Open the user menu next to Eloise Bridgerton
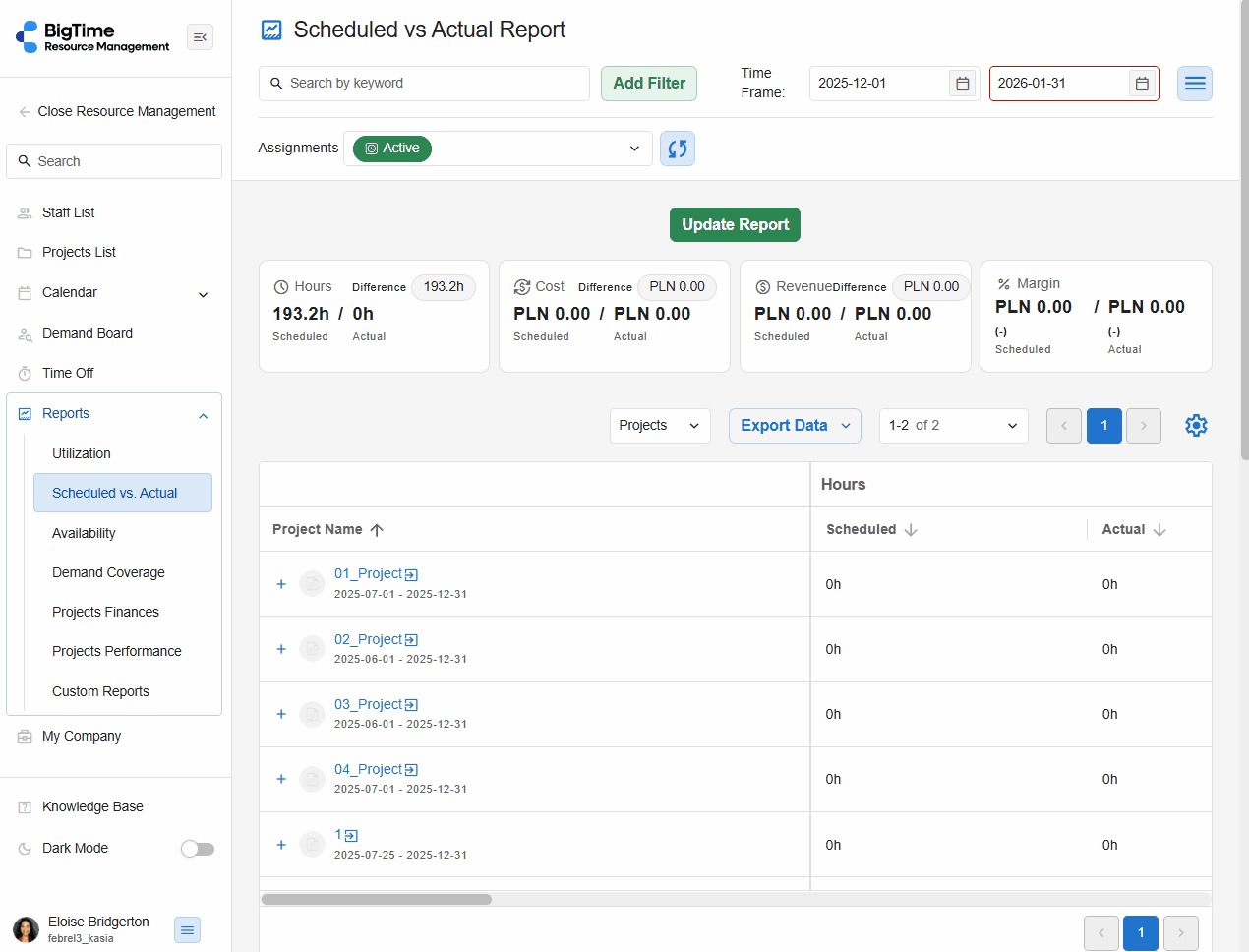Viewport: 1249px width, 952px height. click(187, 929)
